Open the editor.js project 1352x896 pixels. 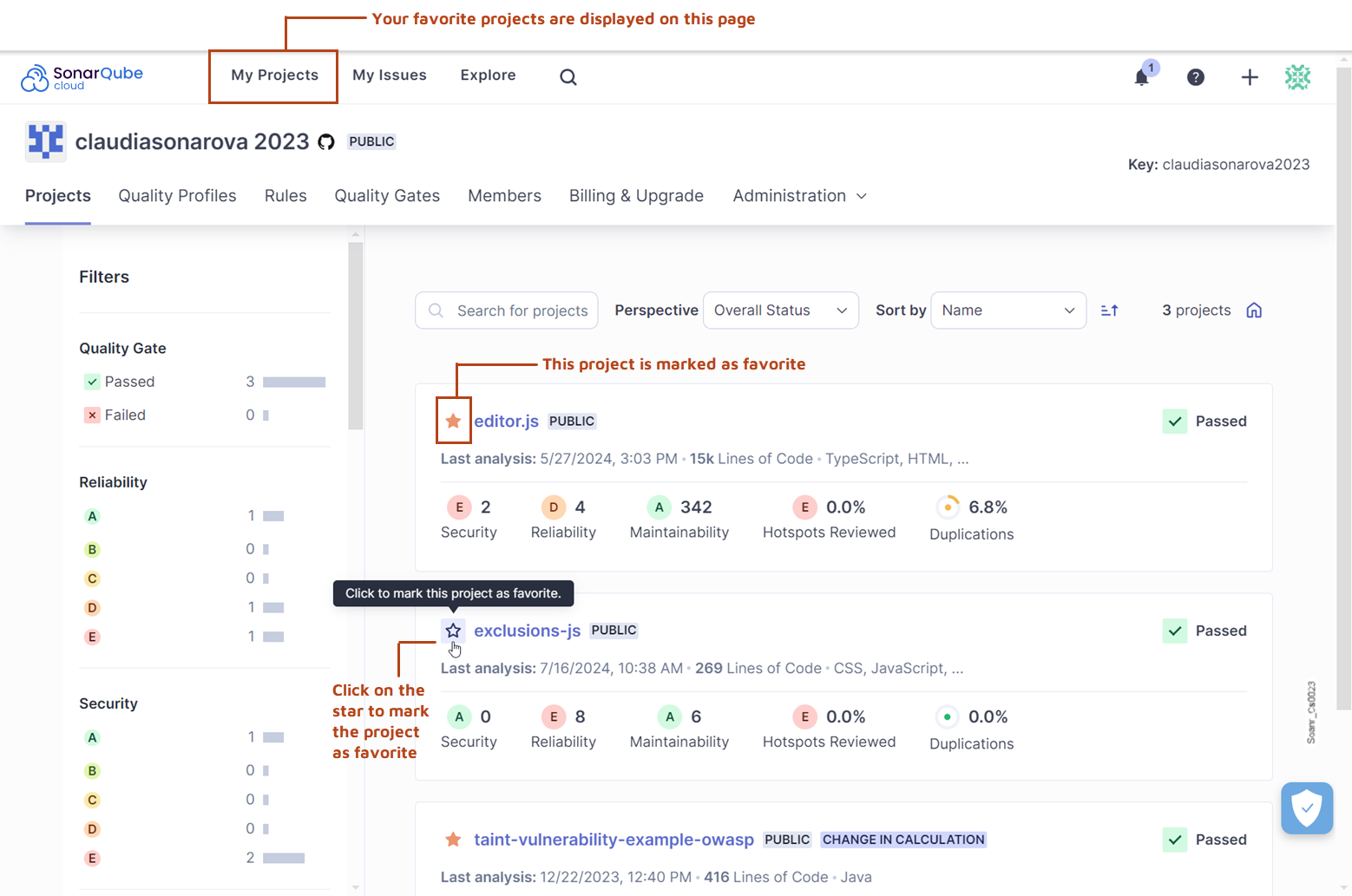click(x=506, y=421)
